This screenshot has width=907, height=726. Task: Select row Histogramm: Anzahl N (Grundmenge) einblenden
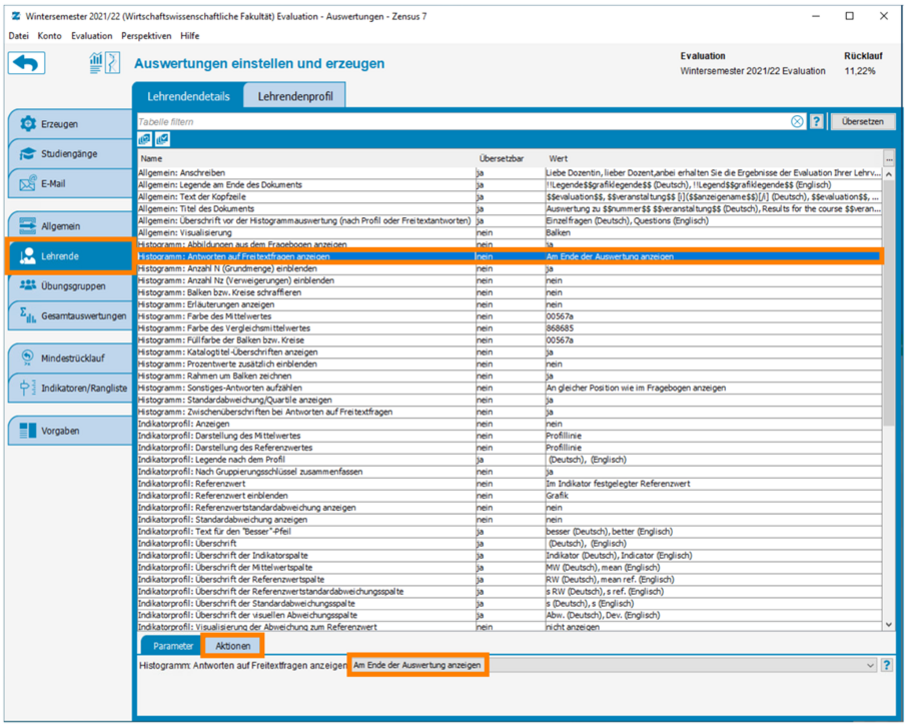(510, 268)
